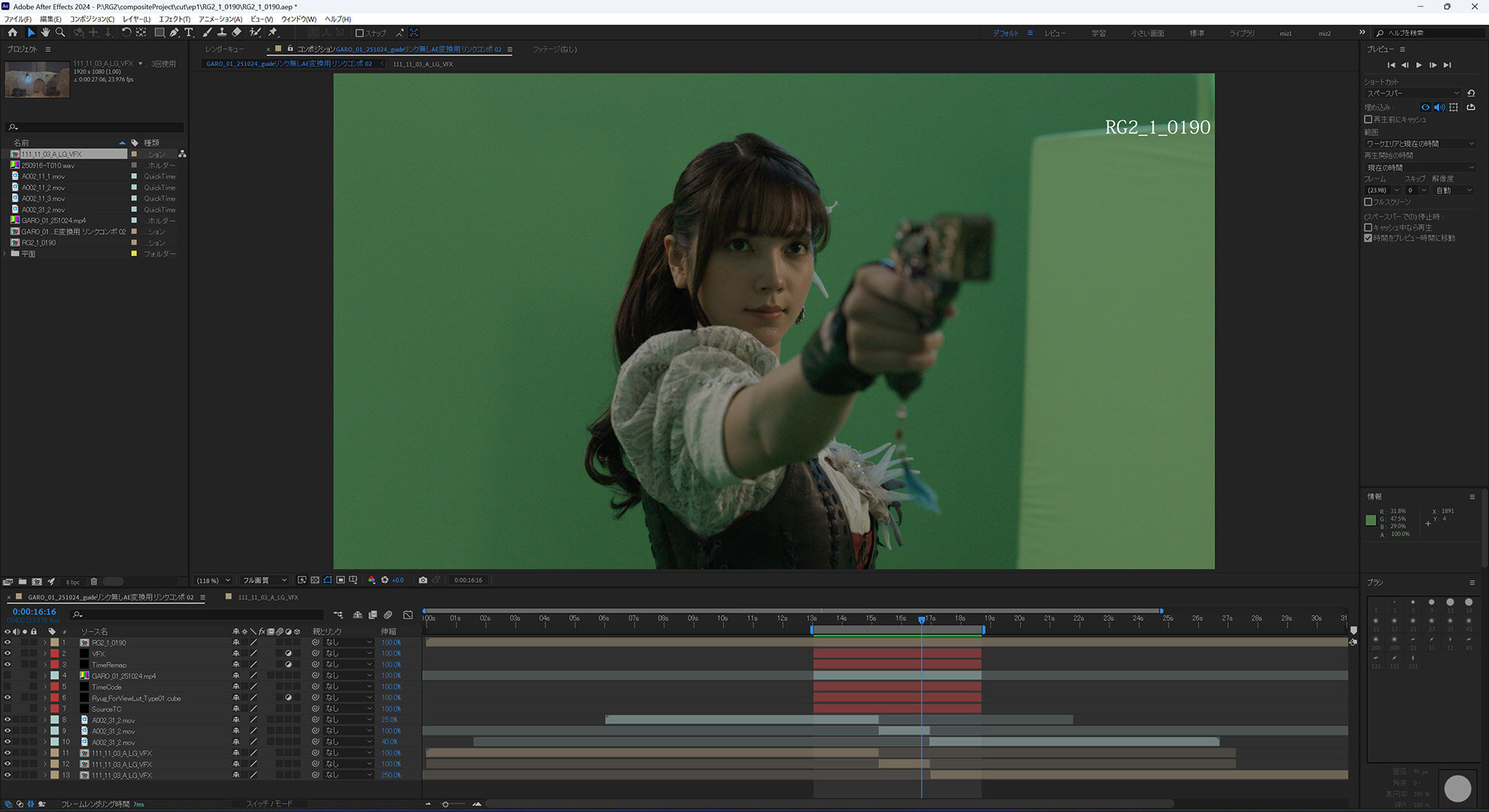Enable フルスクリーン checkbox in preview panel
Viewport: 1489px width, 812px height.
coord(1368,201)
